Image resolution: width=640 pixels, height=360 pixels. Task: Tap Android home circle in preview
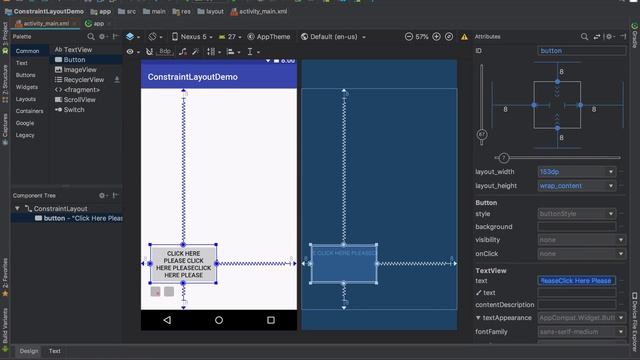(219, 320)
